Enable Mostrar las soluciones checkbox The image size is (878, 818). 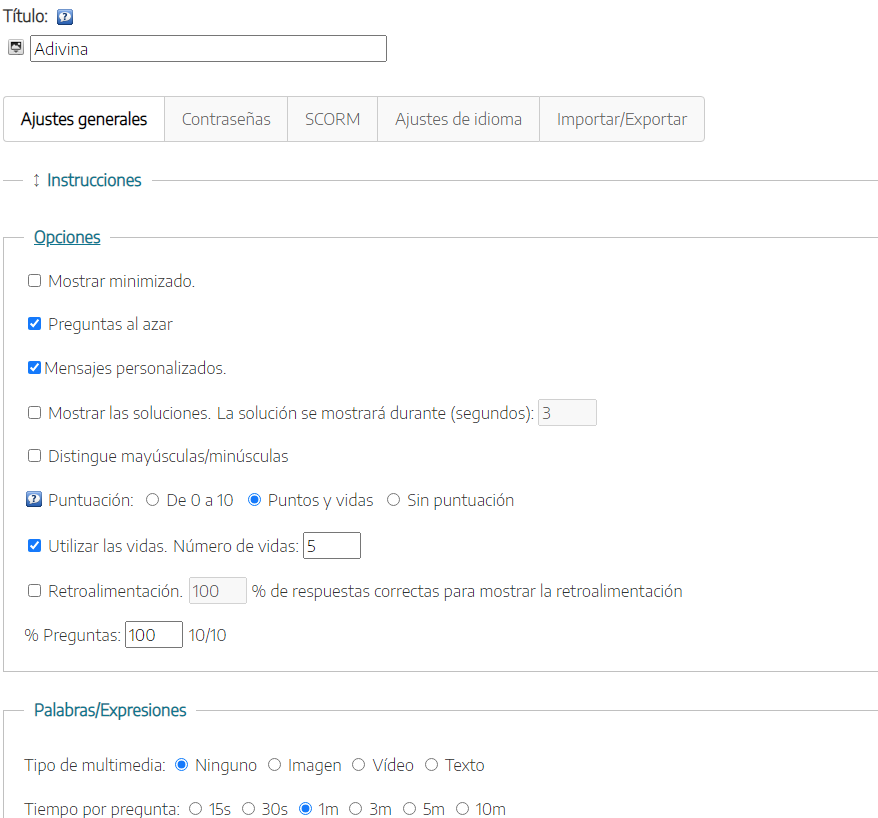click(35, 413)
